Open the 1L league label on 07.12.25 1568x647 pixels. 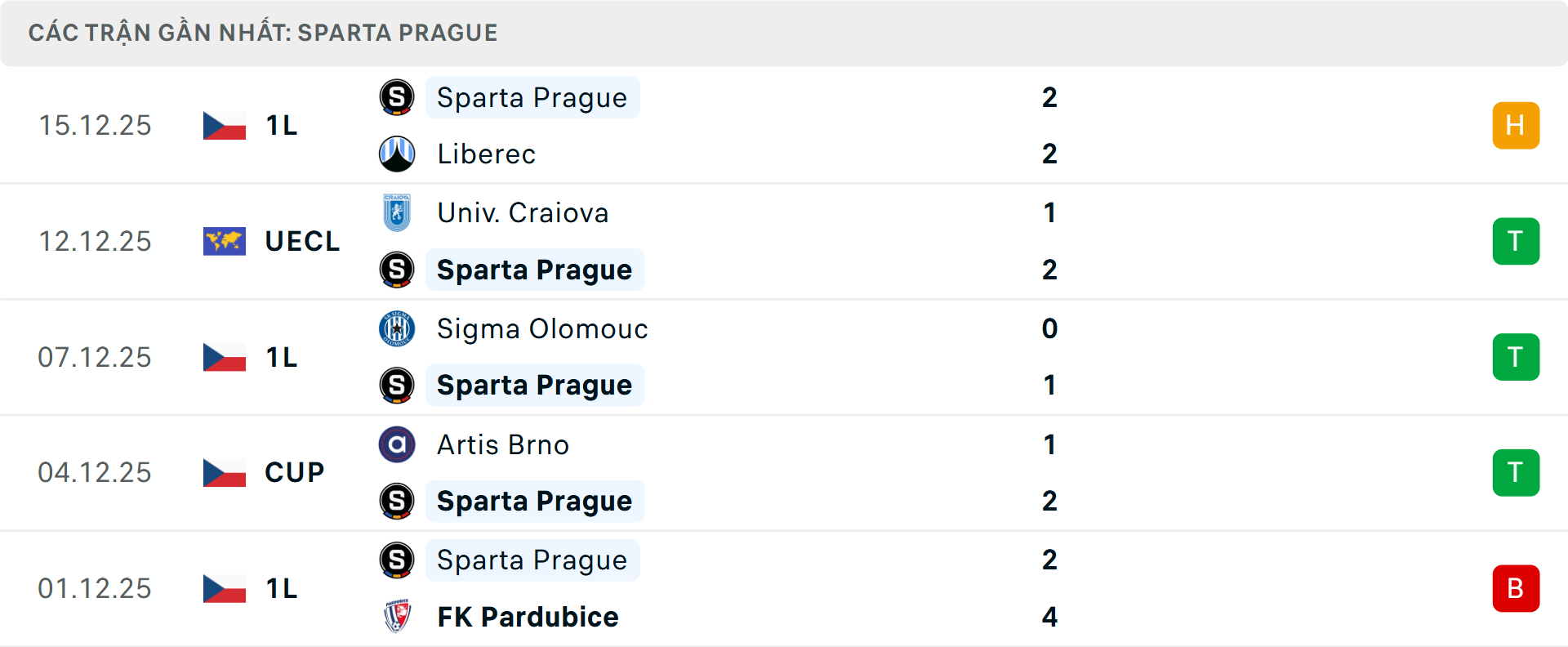[x=280, y=357]
